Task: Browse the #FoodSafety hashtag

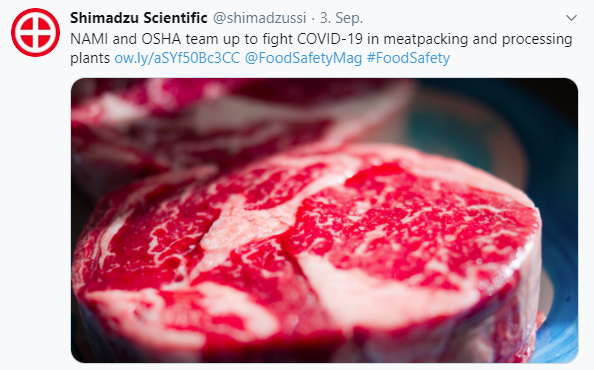Action: click(408, 58)
